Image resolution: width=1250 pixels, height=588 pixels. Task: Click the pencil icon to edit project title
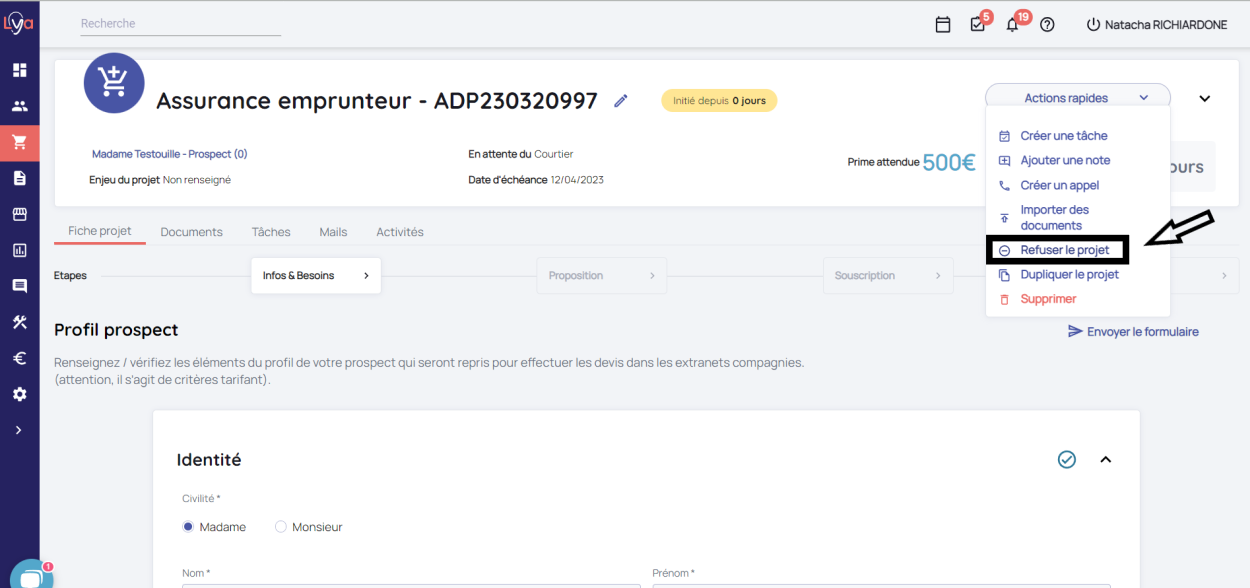[621, 101]
